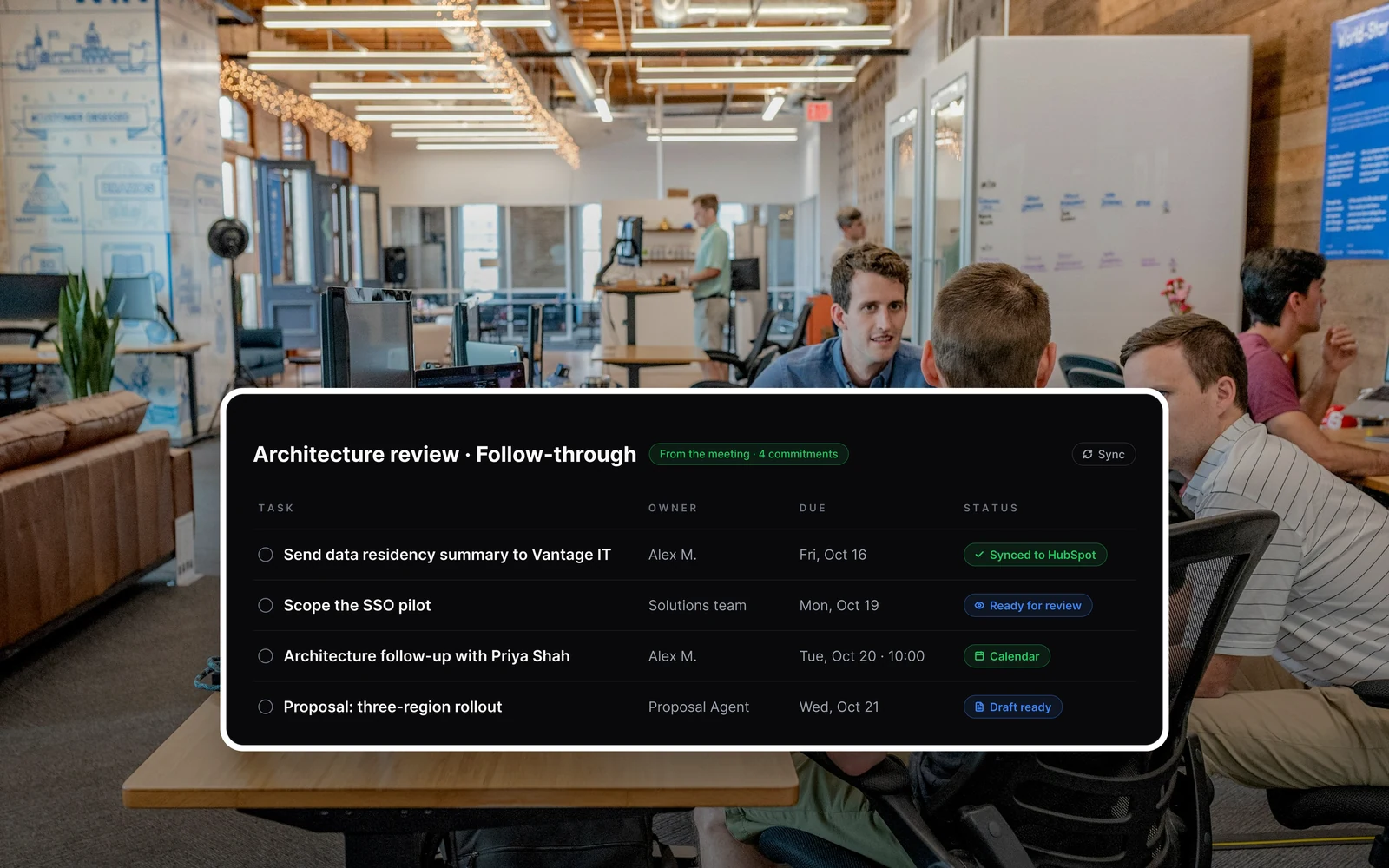
Task: Select the task text "Architecture follow-up with Priya Shah"
Action: [426, 656]
